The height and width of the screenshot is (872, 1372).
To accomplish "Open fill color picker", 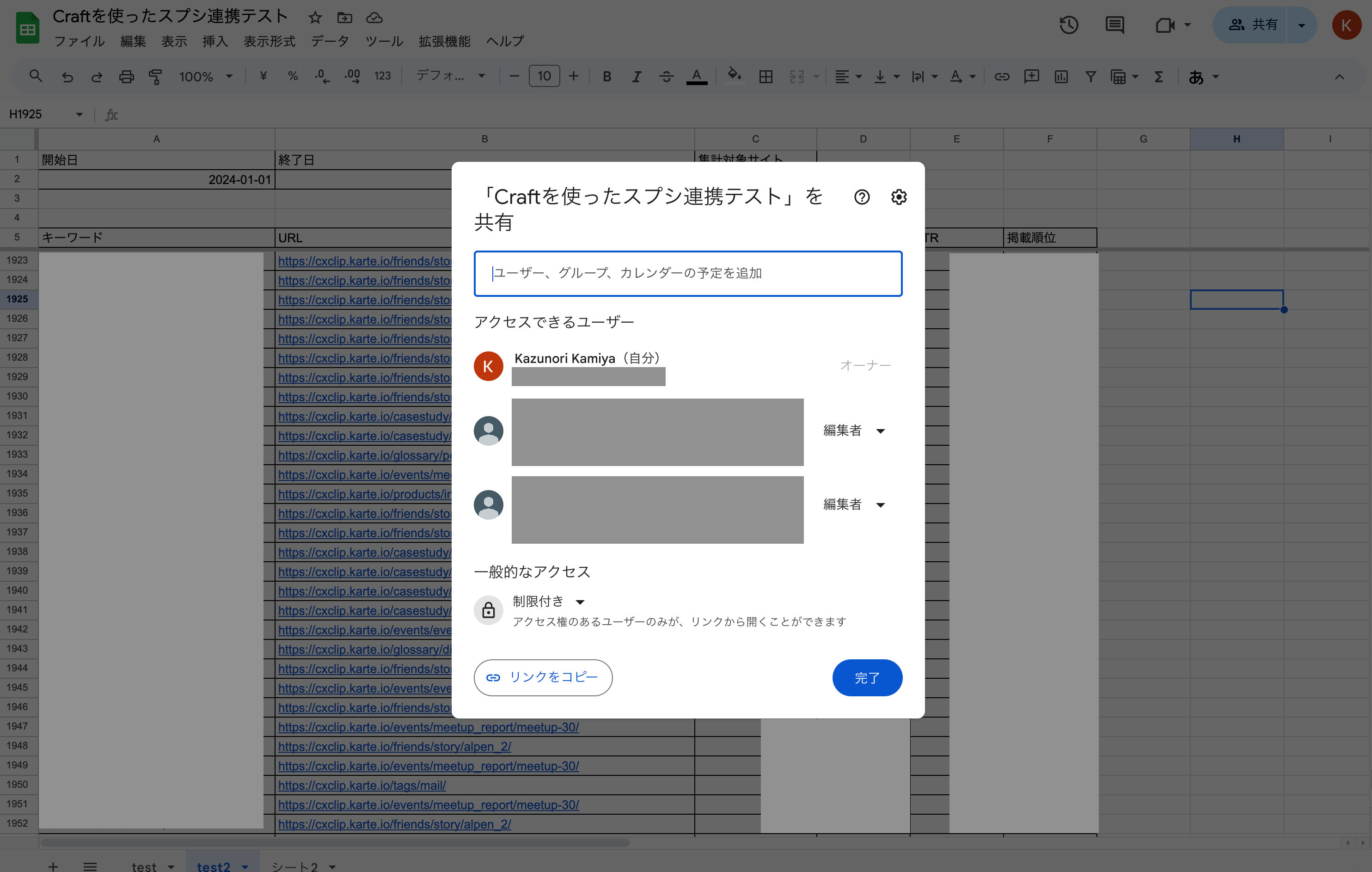I will (734, 75).
